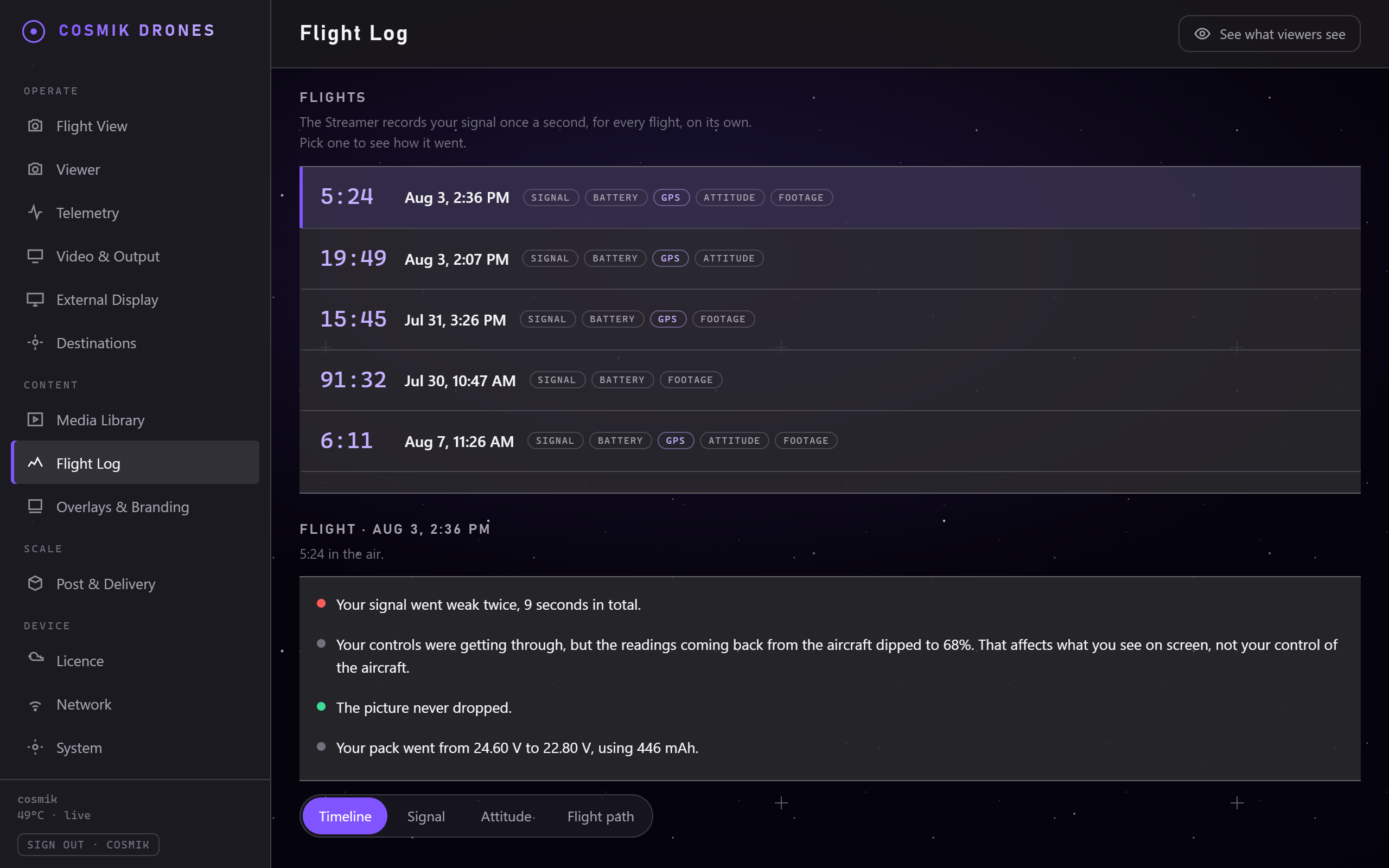Select the Destinations crosshair icon
Screen dimensions: 1389x868
[x=35, y=343]
